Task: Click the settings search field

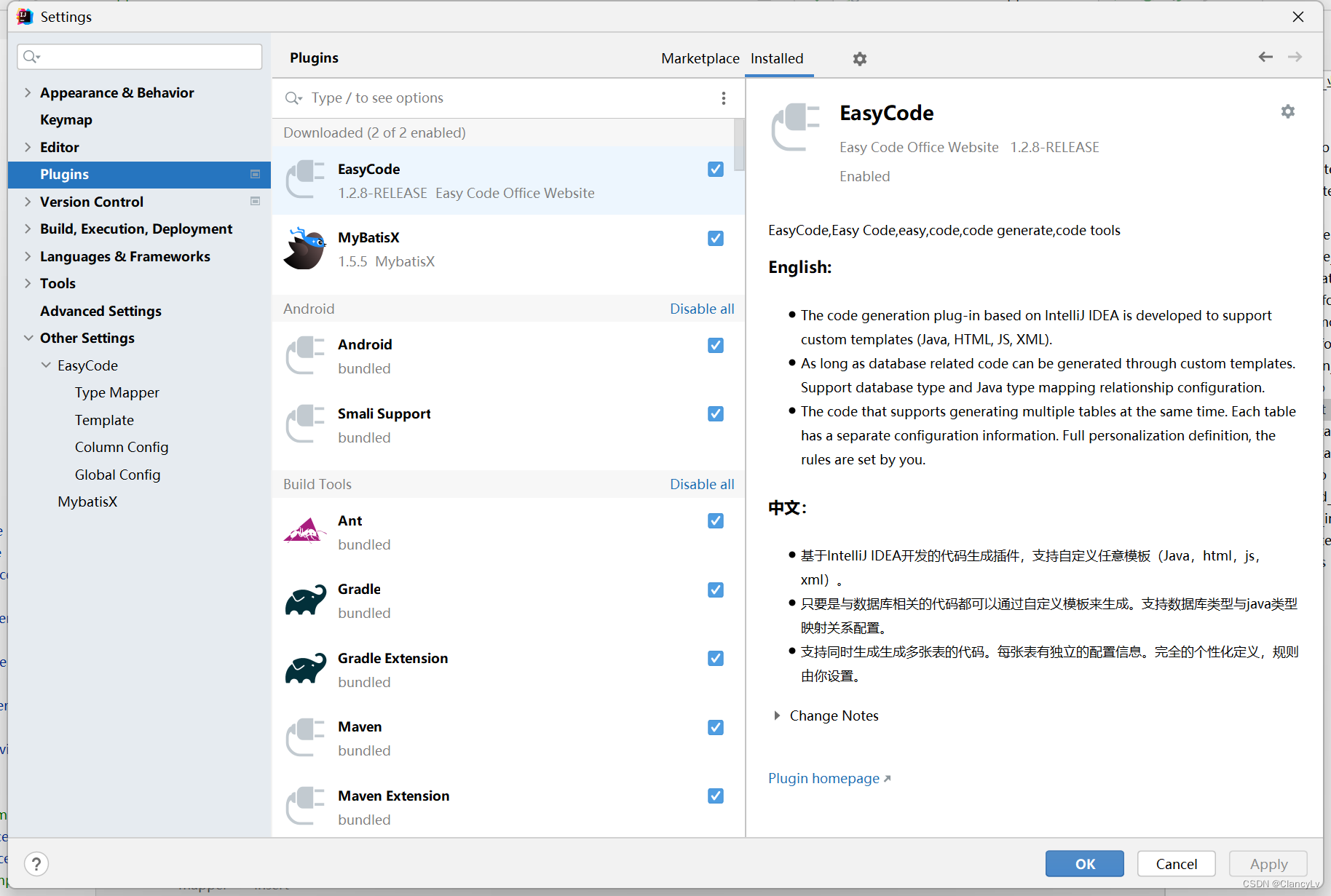Action: tap(140, 57)
